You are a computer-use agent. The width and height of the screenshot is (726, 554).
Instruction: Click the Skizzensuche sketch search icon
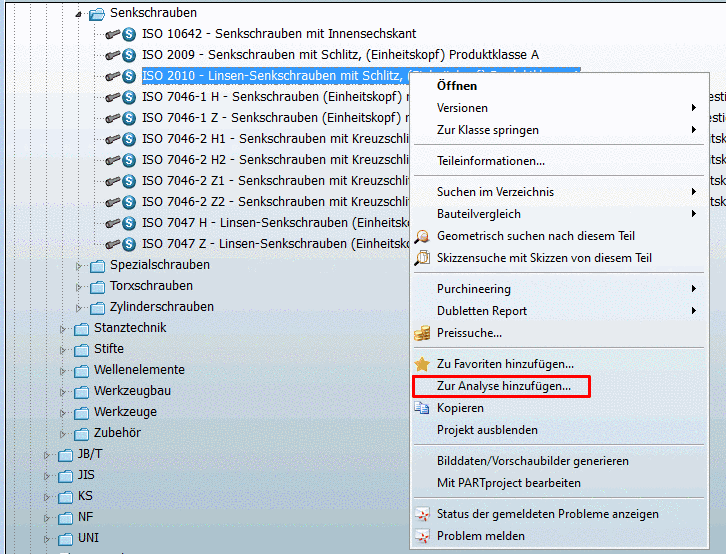pos(421,257)
